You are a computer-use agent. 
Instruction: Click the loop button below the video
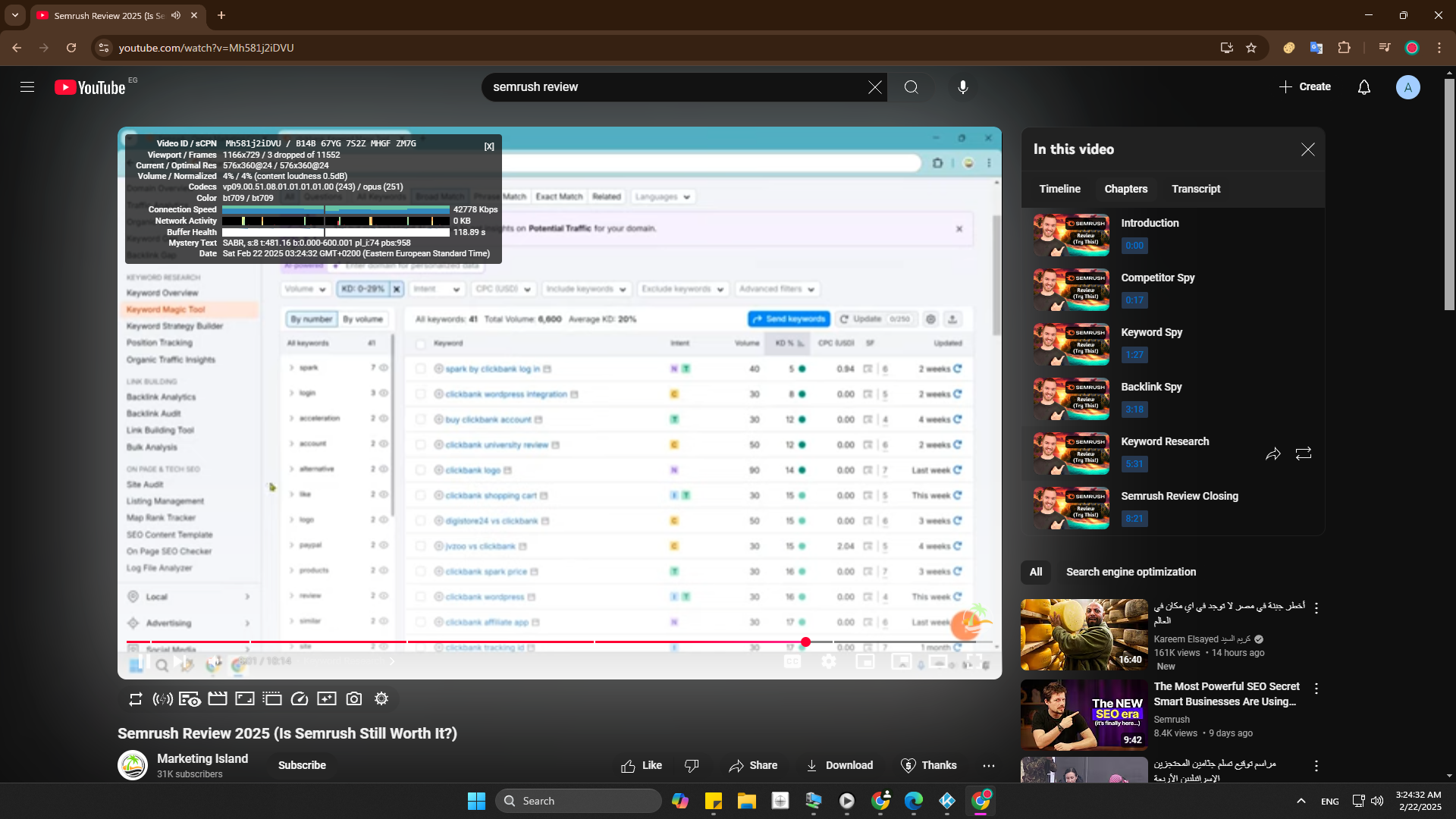pos(136,699)
